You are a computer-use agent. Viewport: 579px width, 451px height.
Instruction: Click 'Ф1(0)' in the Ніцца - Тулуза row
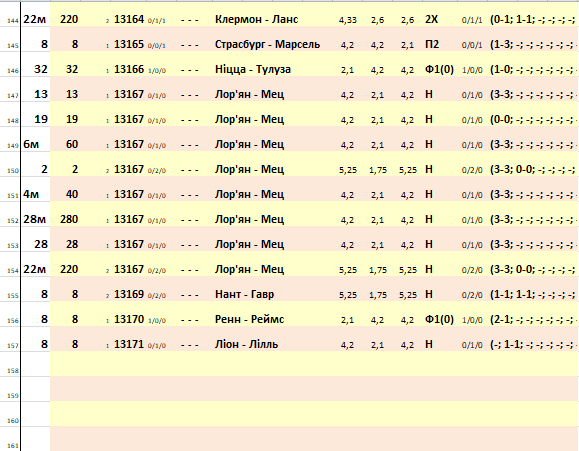click(x=439, y=69)
